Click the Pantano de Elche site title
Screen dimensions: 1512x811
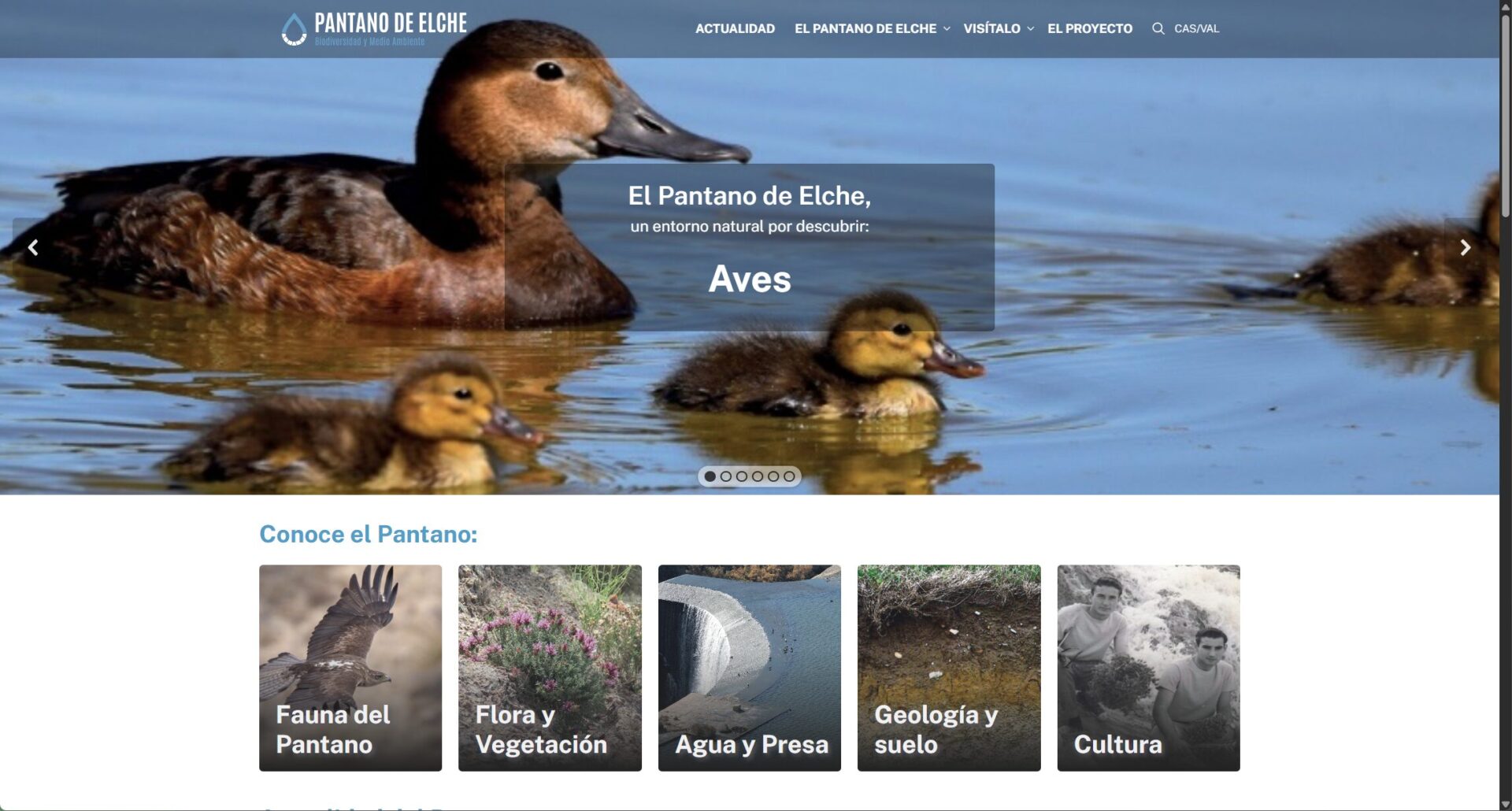[x=391, y=23]
